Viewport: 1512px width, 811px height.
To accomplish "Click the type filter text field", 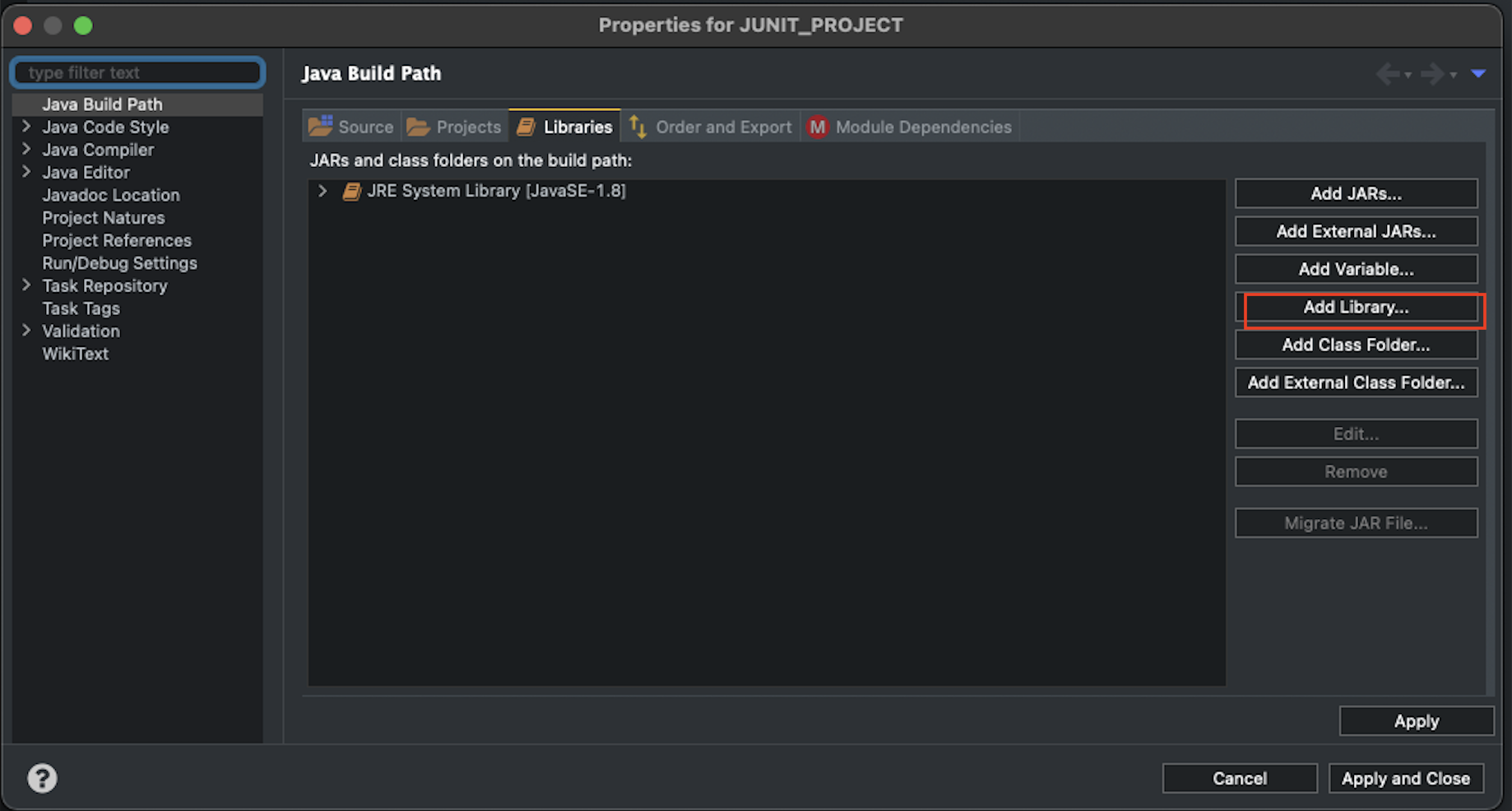I will pos(137,72).
